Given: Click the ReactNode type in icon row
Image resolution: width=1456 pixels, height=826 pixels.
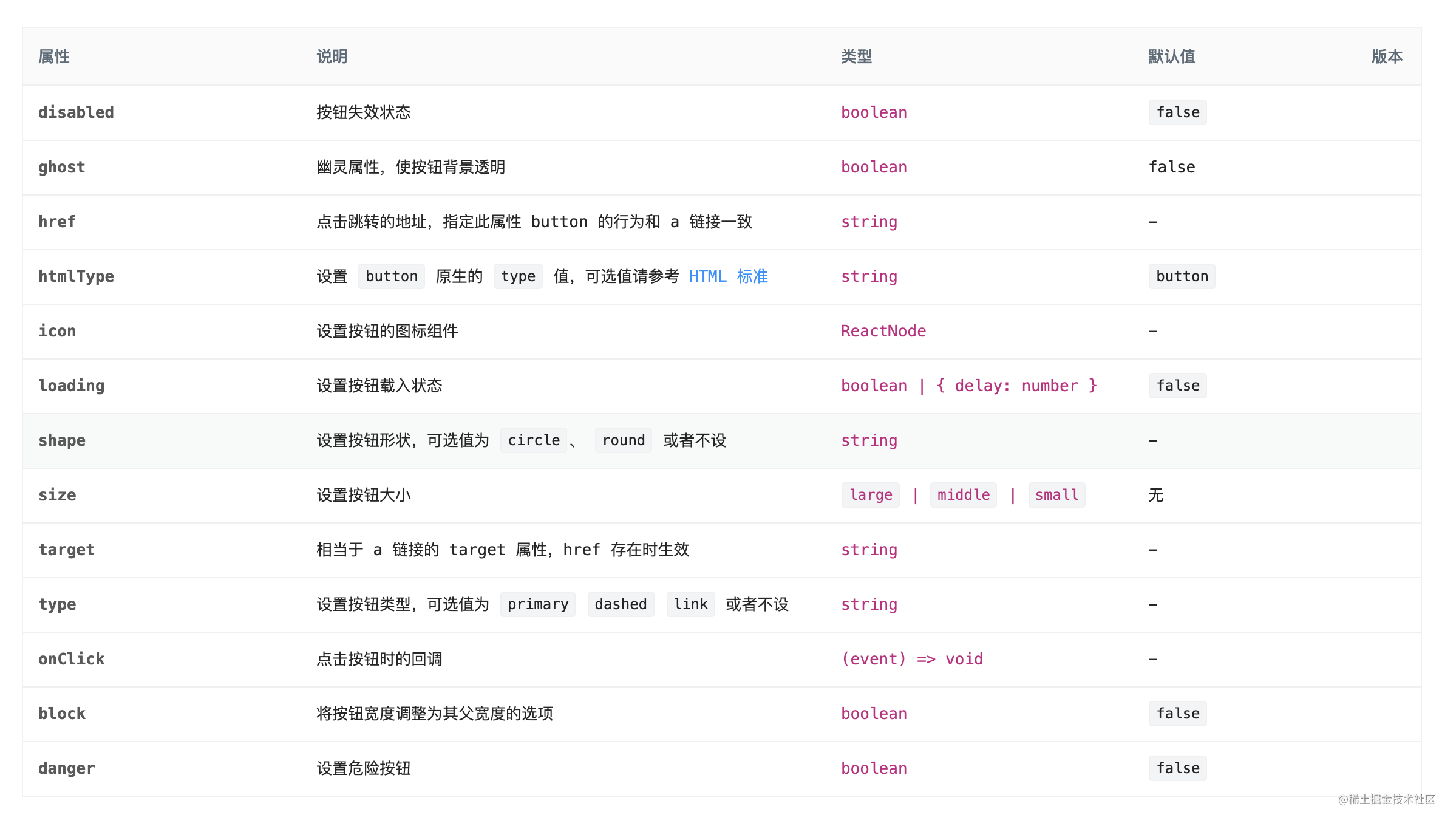Looking at the screenshot, I should point(882,331).
